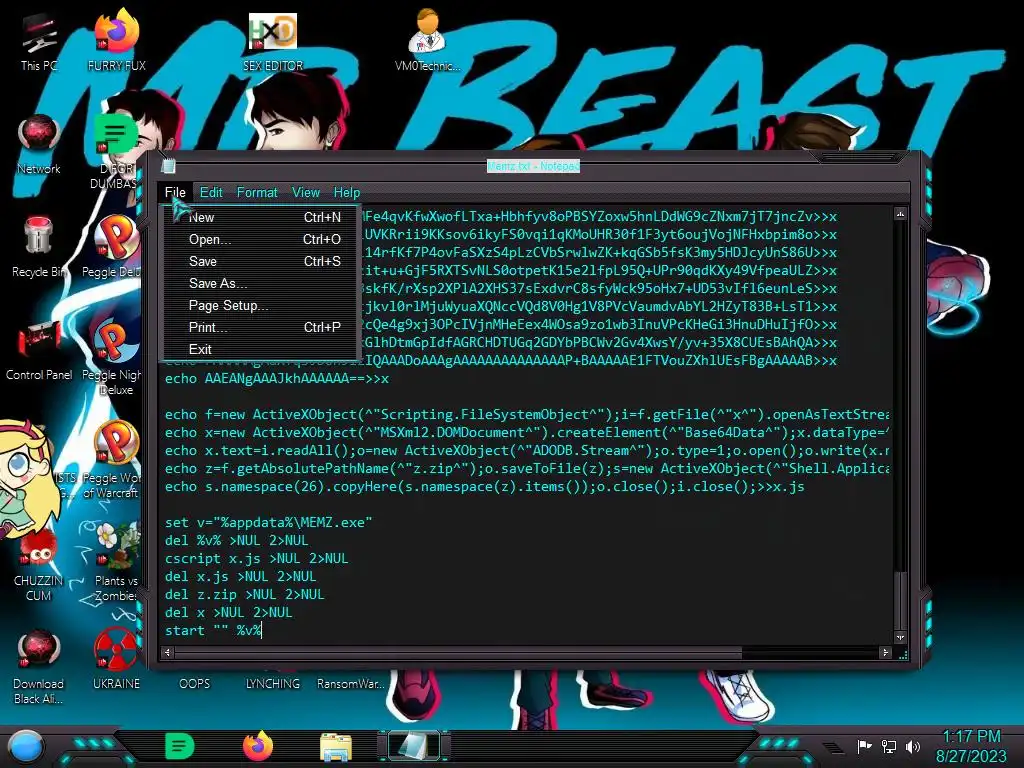Screen dimensions: 1024x768
Task: Click the line 'start "" %v%'
Action: point(213,630)
